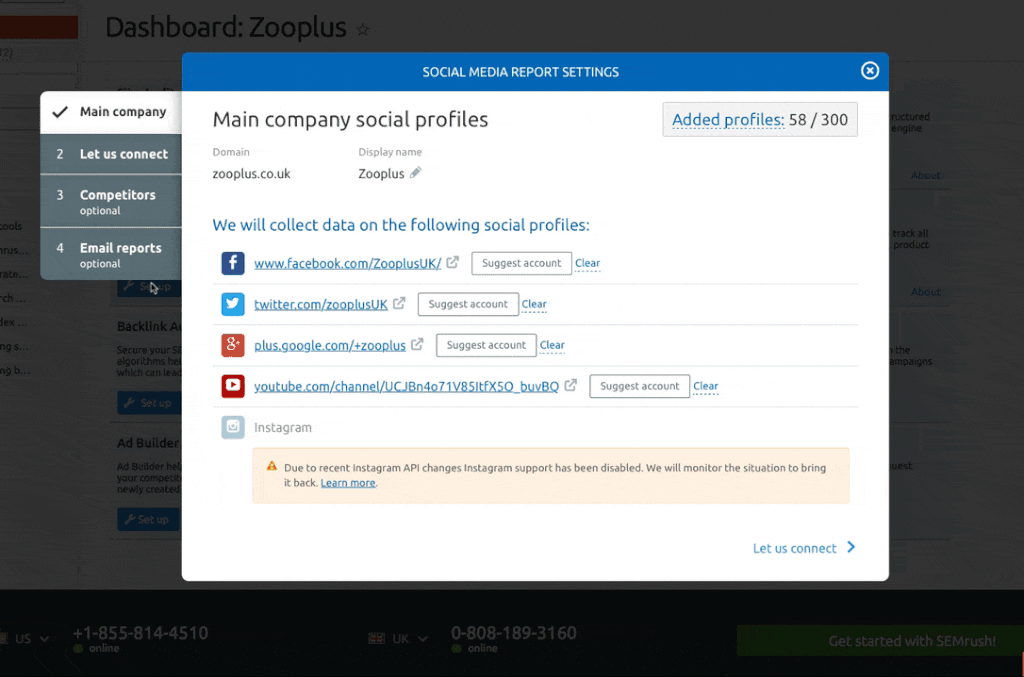Suggest account for Facebook row
The image size is (1024, 677).
[x=521, y=263]
